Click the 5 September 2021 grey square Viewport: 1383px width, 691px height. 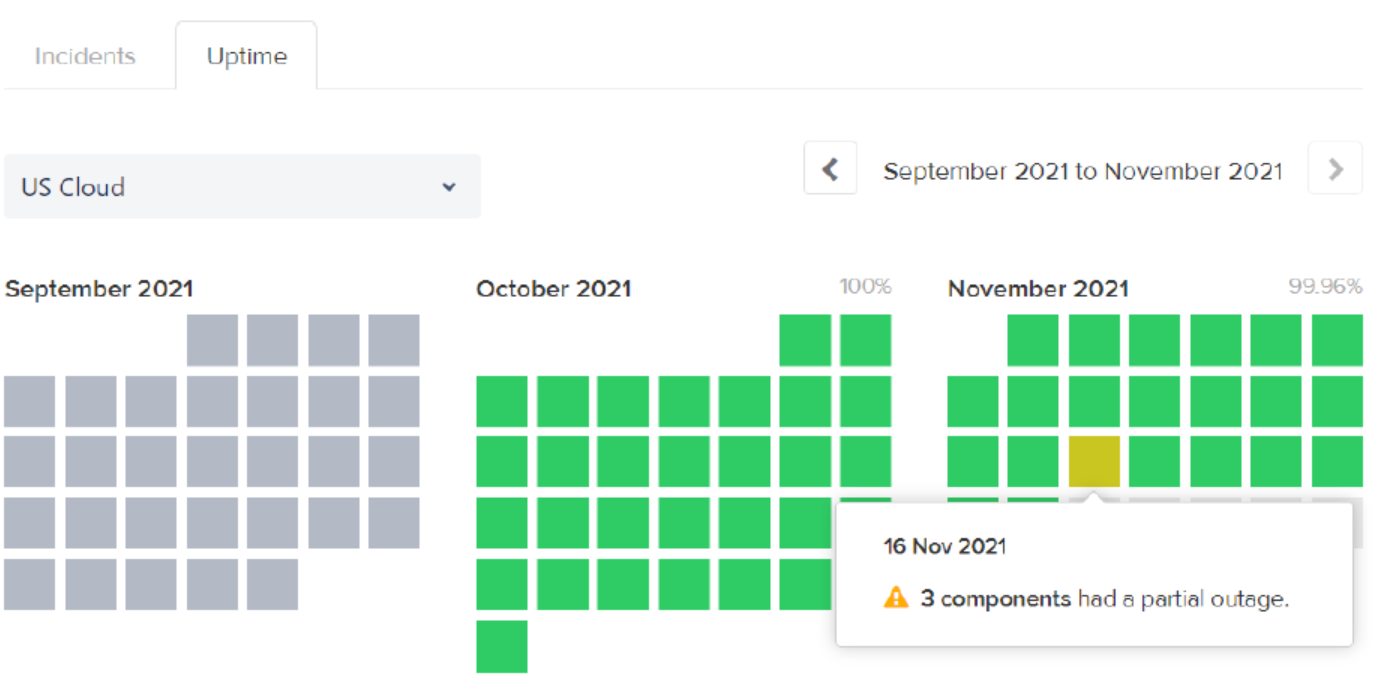(30, 401)
